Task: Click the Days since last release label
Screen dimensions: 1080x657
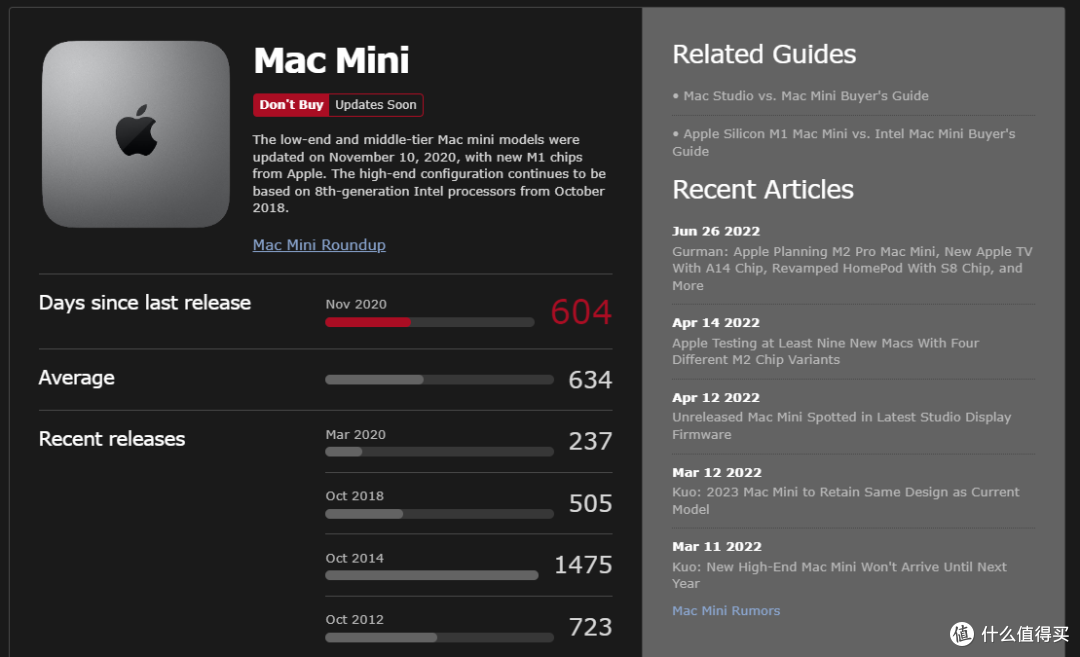Action: [145, 303]
